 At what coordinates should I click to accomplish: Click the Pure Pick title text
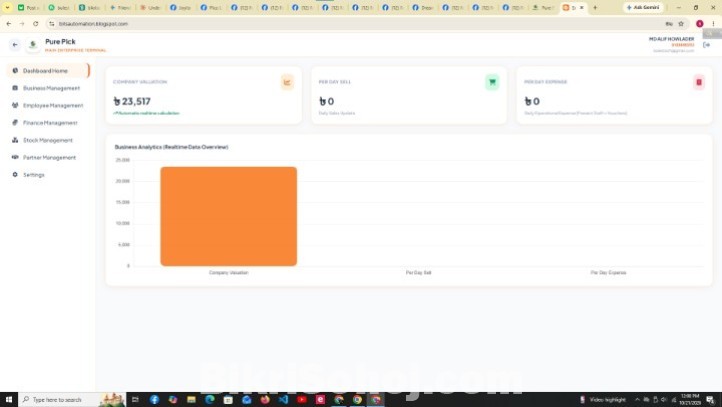coord(60,41)
